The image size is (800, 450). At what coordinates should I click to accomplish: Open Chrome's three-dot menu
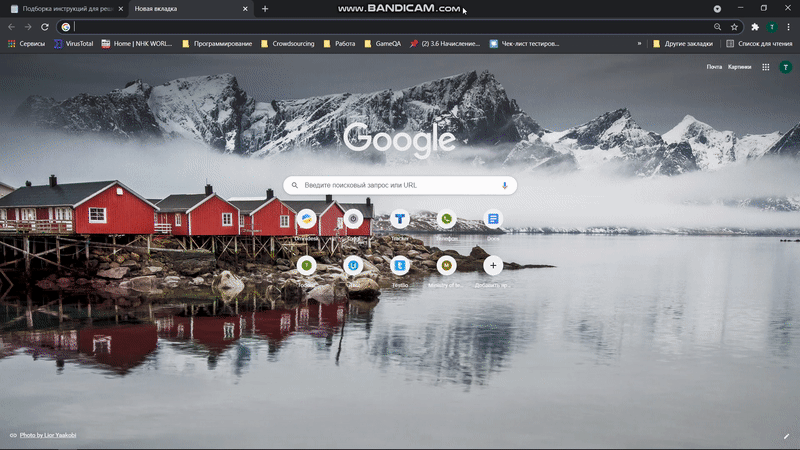788,27
